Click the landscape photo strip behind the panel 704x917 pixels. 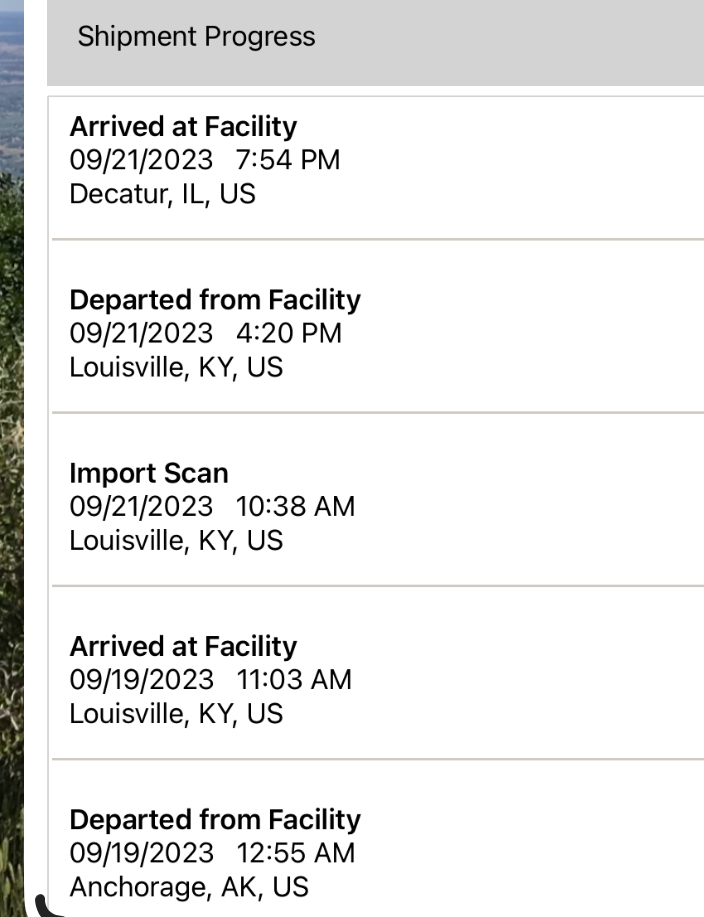12,458
